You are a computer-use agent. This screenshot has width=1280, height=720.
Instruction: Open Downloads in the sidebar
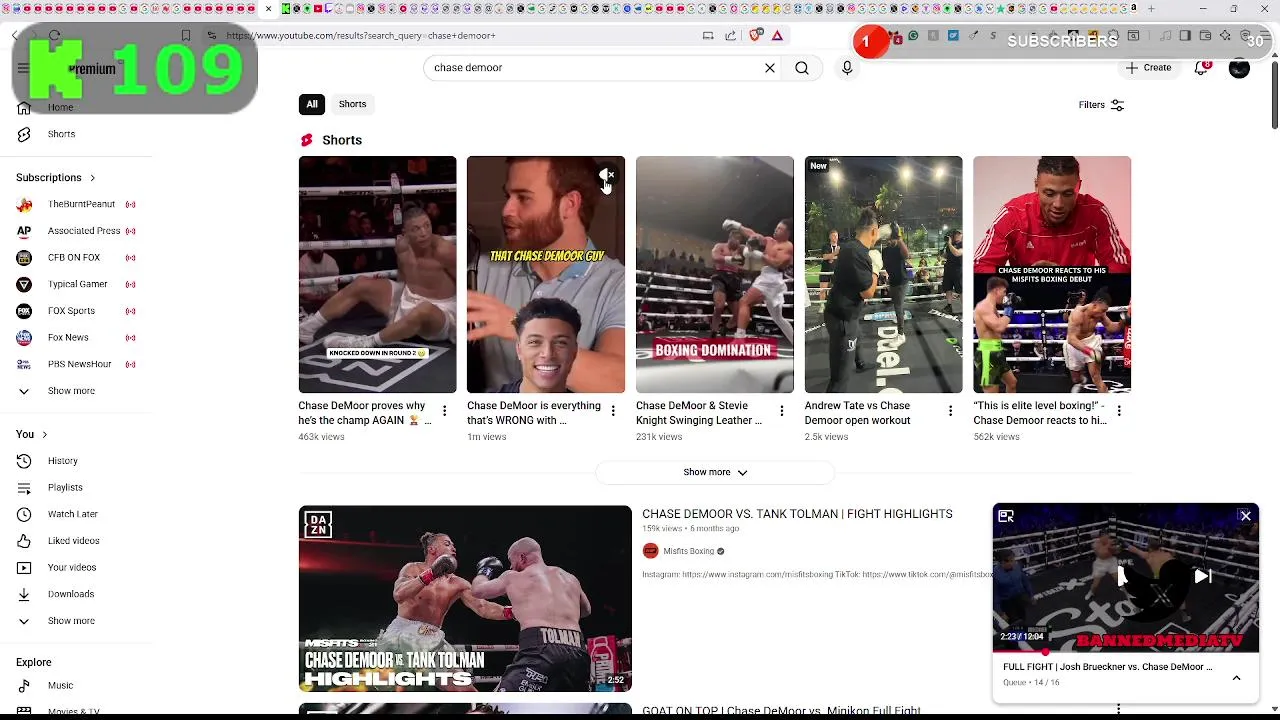click(x=71, y=594)
